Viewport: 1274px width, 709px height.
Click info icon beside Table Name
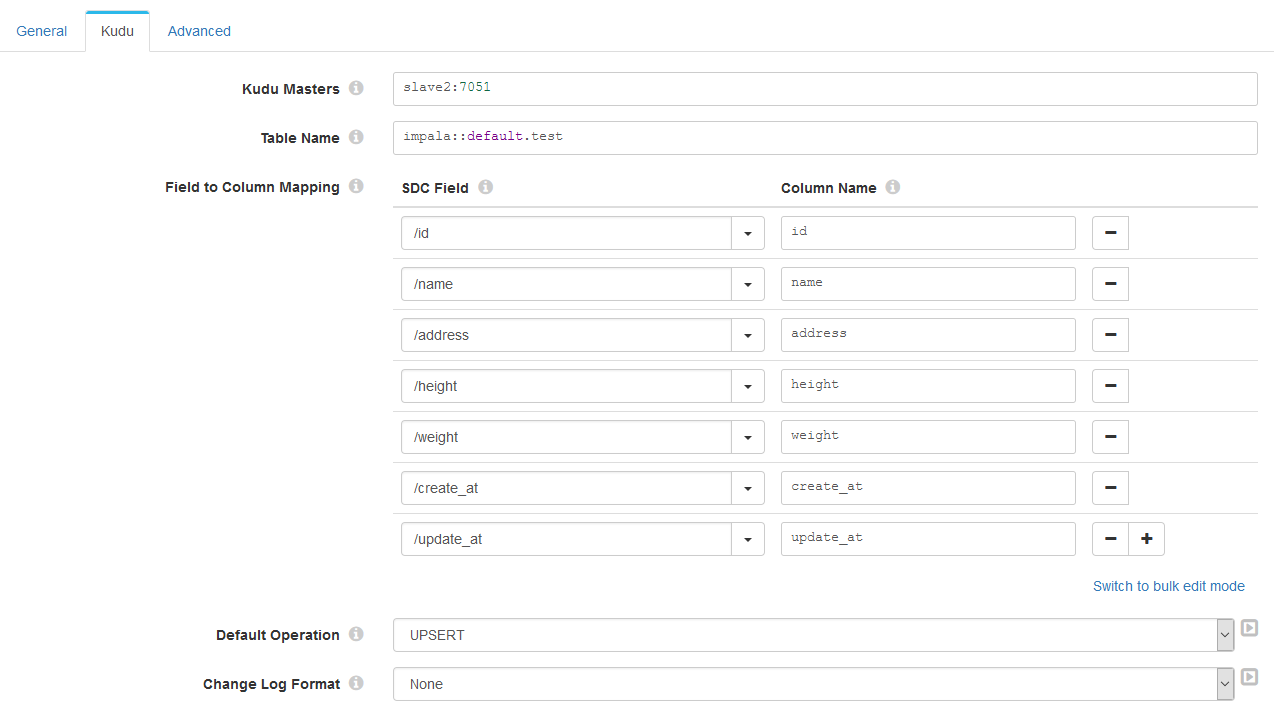click(x=356, y=138)
